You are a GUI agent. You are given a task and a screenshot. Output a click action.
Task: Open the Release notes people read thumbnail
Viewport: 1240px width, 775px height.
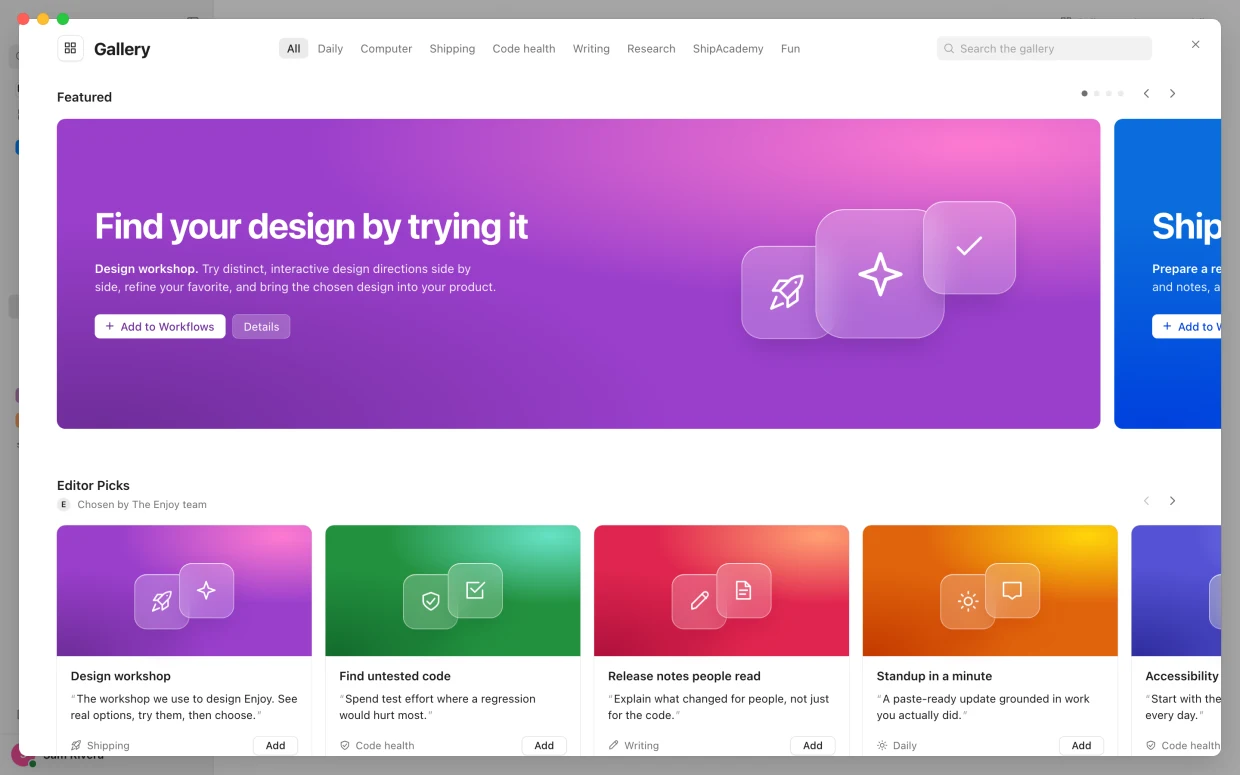721,591
